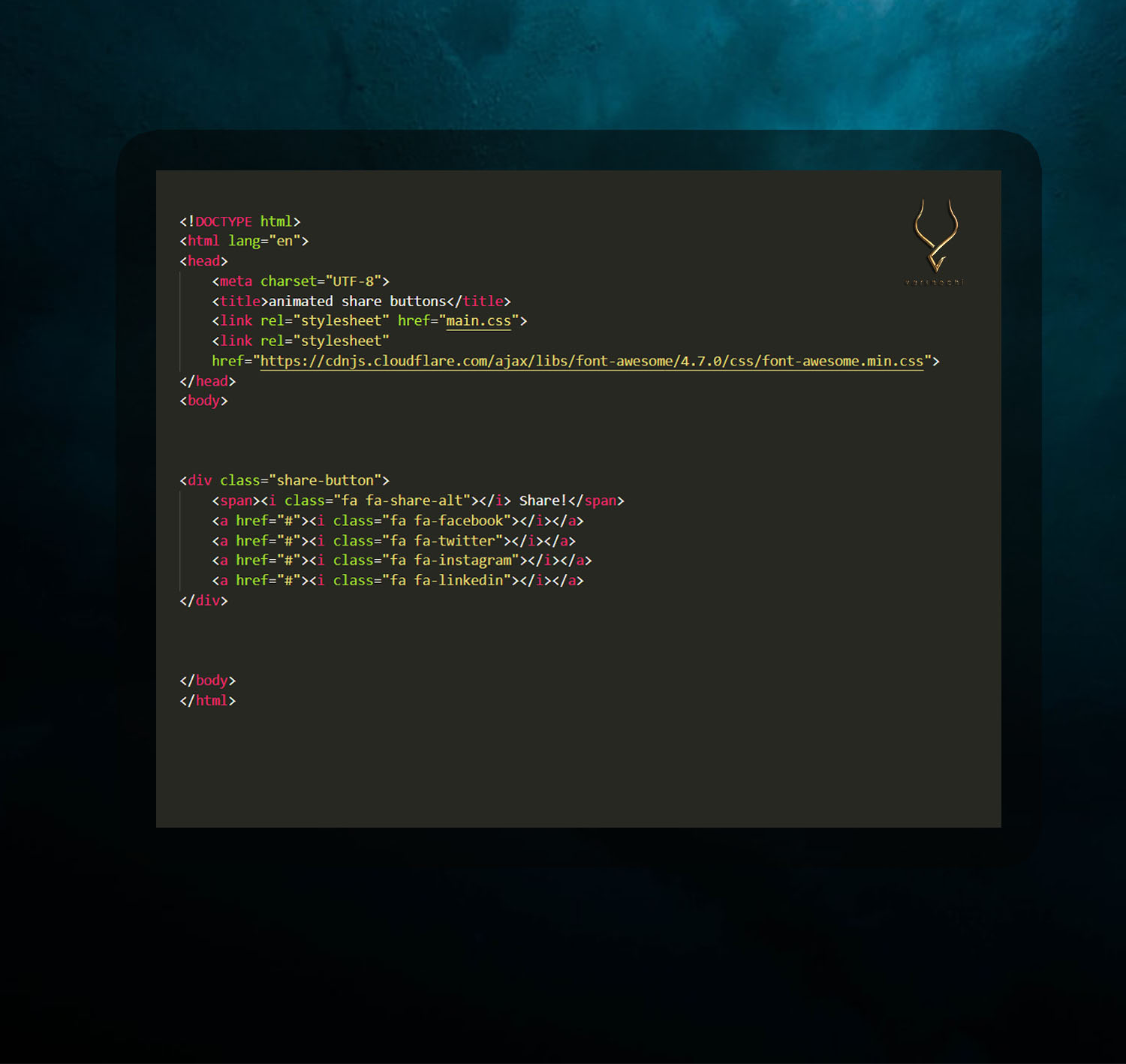Open the font-awesome cdnjs URL
Screen dimensions: 1126x1064
592,362
